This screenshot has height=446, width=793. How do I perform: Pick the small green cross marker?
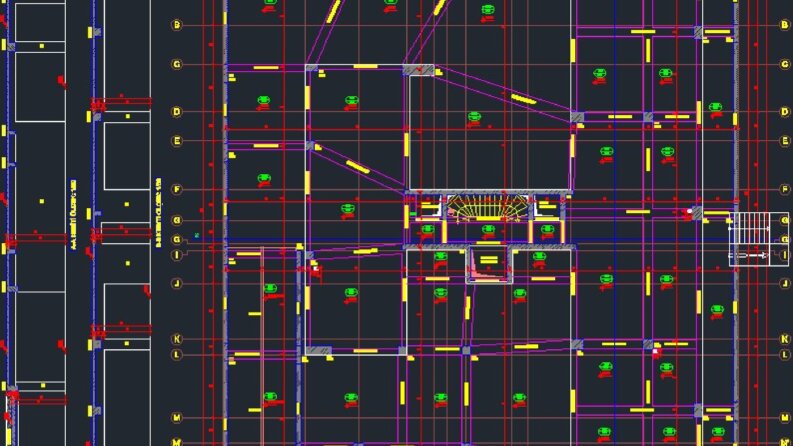pyautogui.click(x=197, y=235)
